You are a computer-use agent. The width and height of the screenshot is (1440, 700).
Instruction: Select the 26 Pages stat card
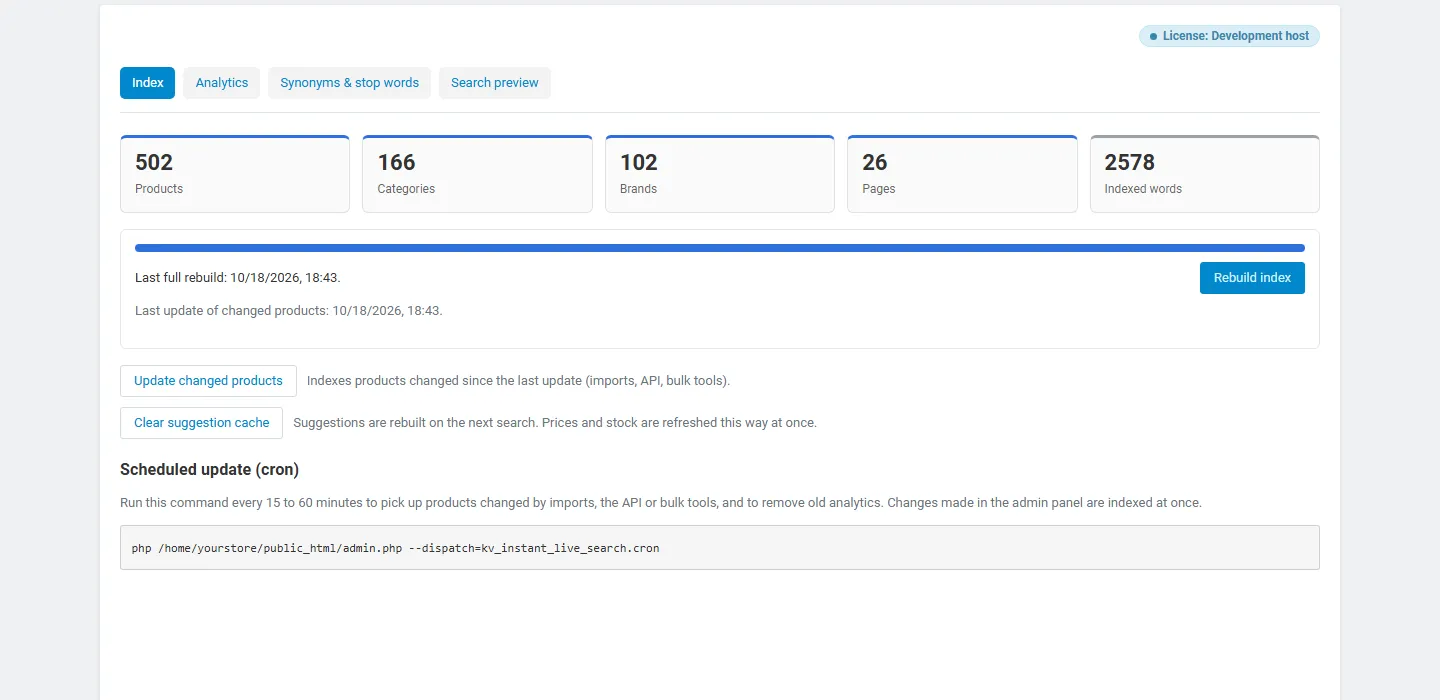pyautogui.click(x=962, y=174)
